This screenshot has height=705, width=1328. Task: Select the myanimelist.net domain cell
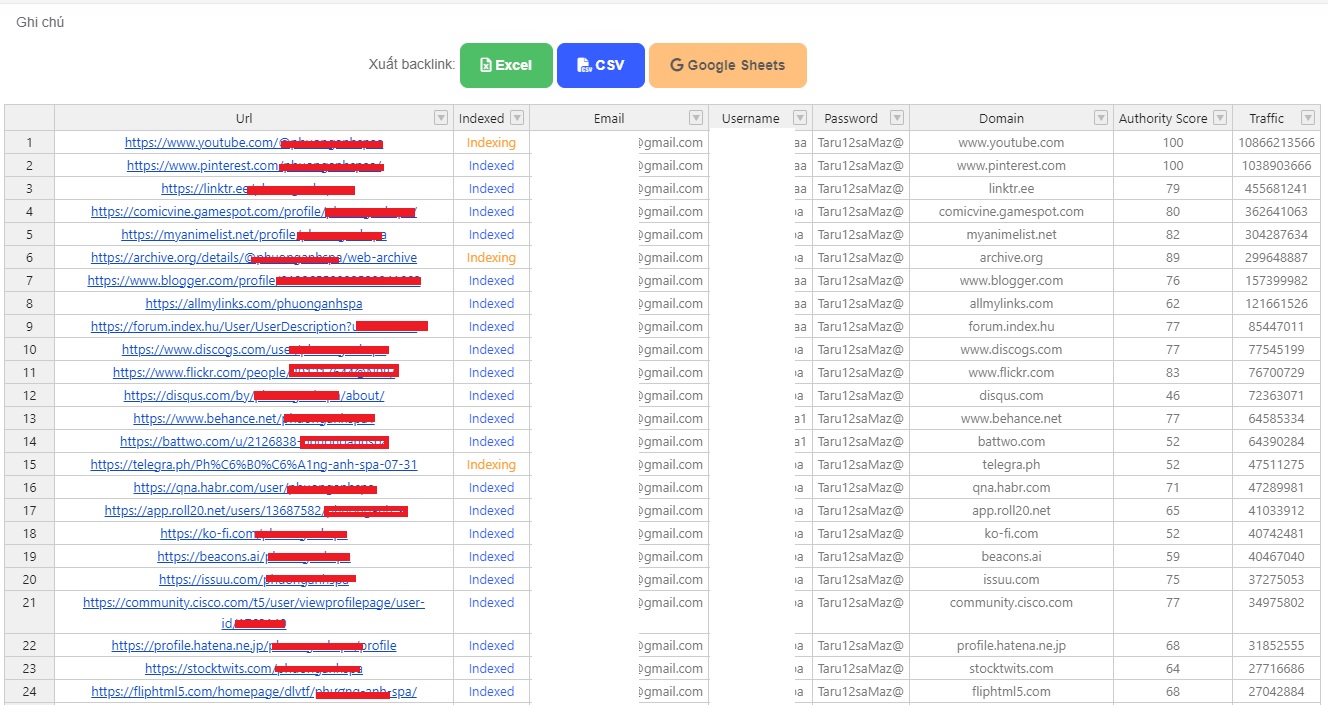(x=1011, y=235)
